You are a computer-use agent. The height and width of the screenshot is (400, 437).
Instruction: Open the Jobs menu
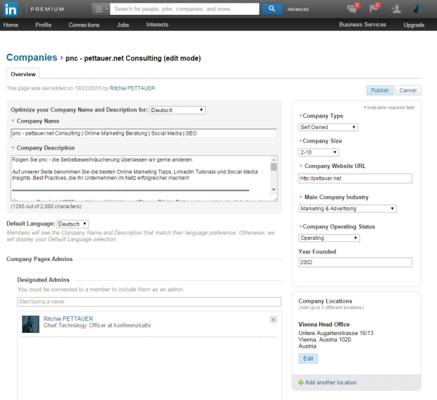(123, 25)
